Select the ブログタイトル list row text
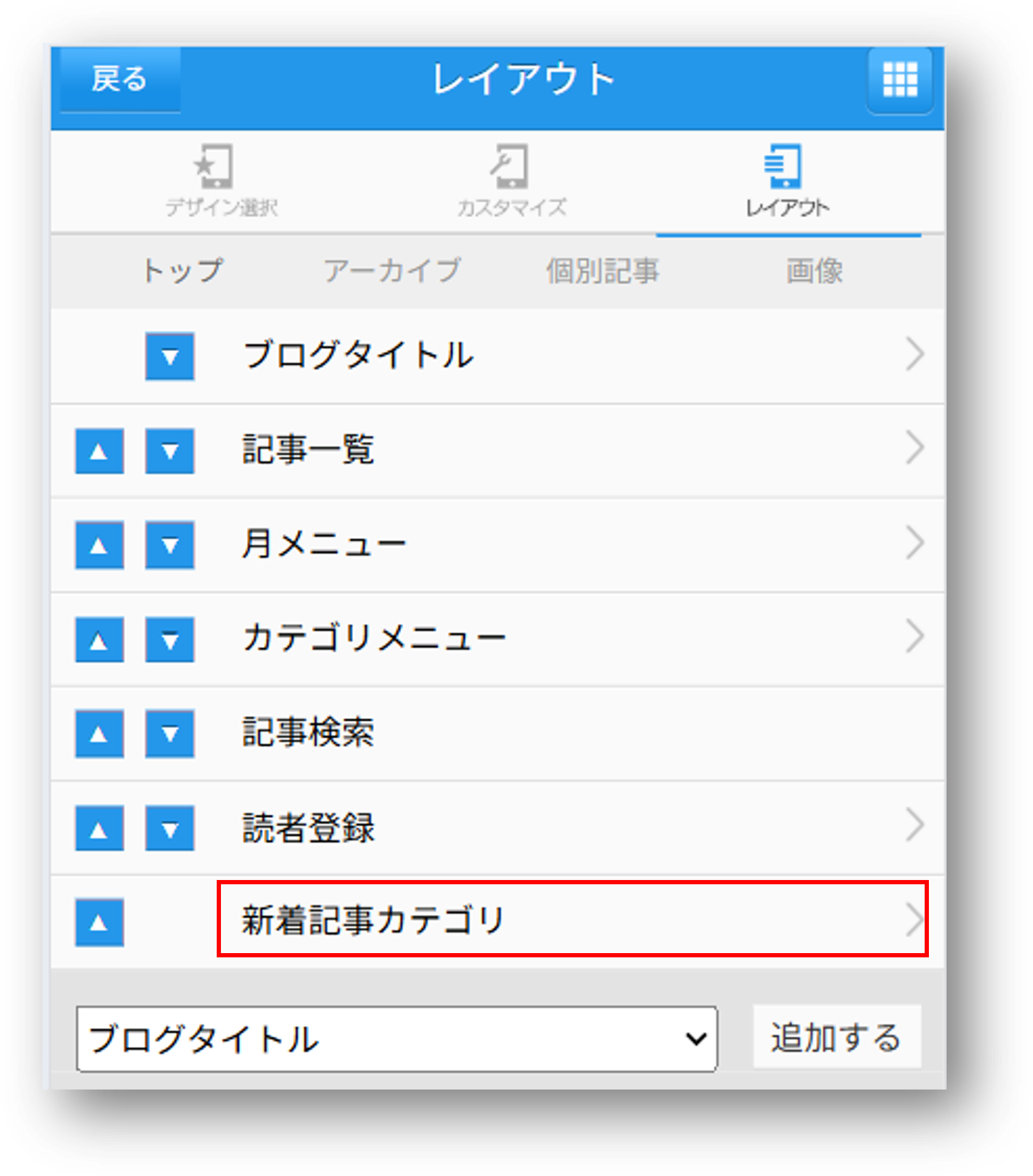Image resolution: width=1033 pixels, height=1176 pixels. (358, 355)
